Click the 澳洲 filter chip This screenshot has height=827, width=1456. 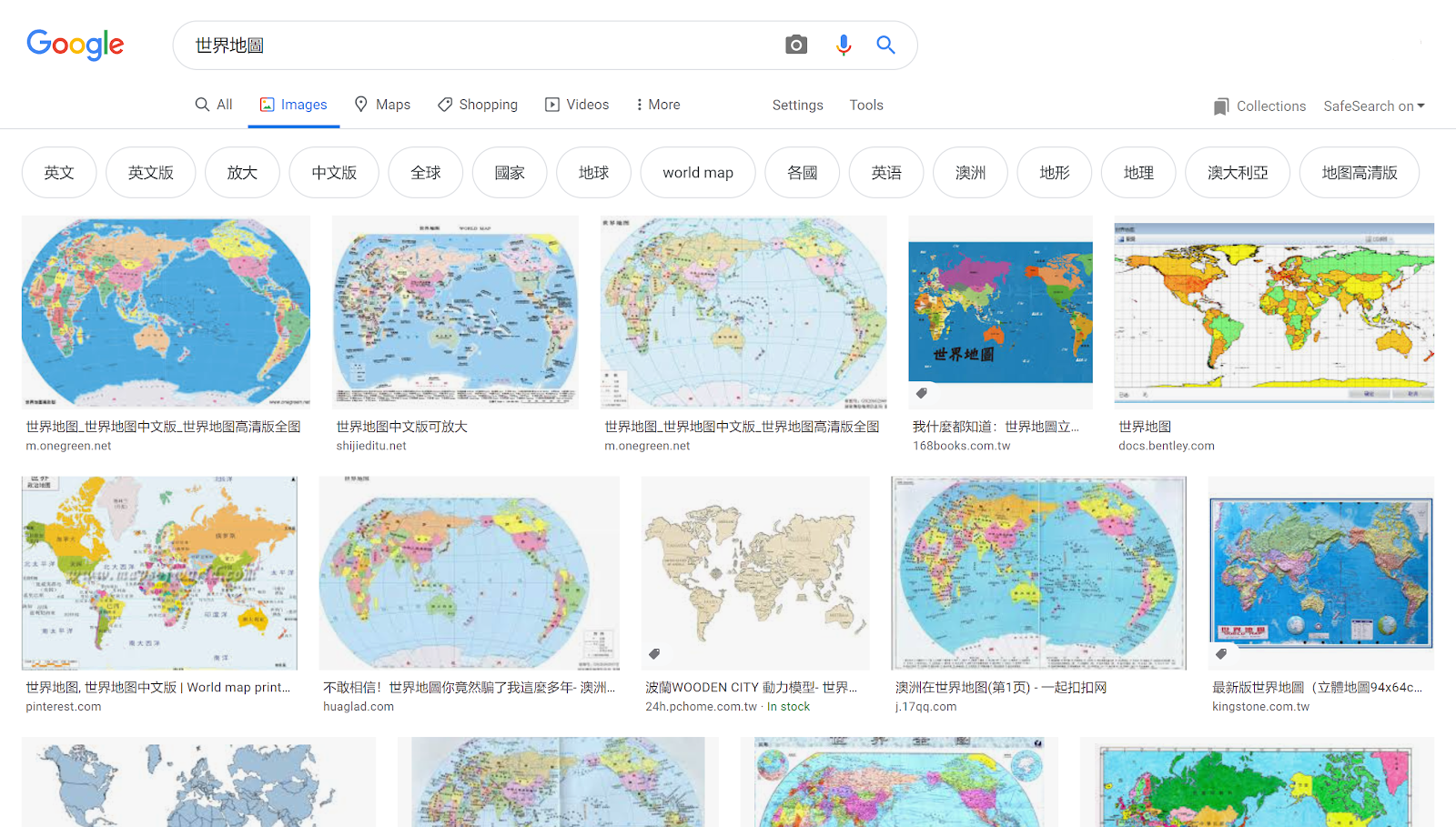point(971,173)
